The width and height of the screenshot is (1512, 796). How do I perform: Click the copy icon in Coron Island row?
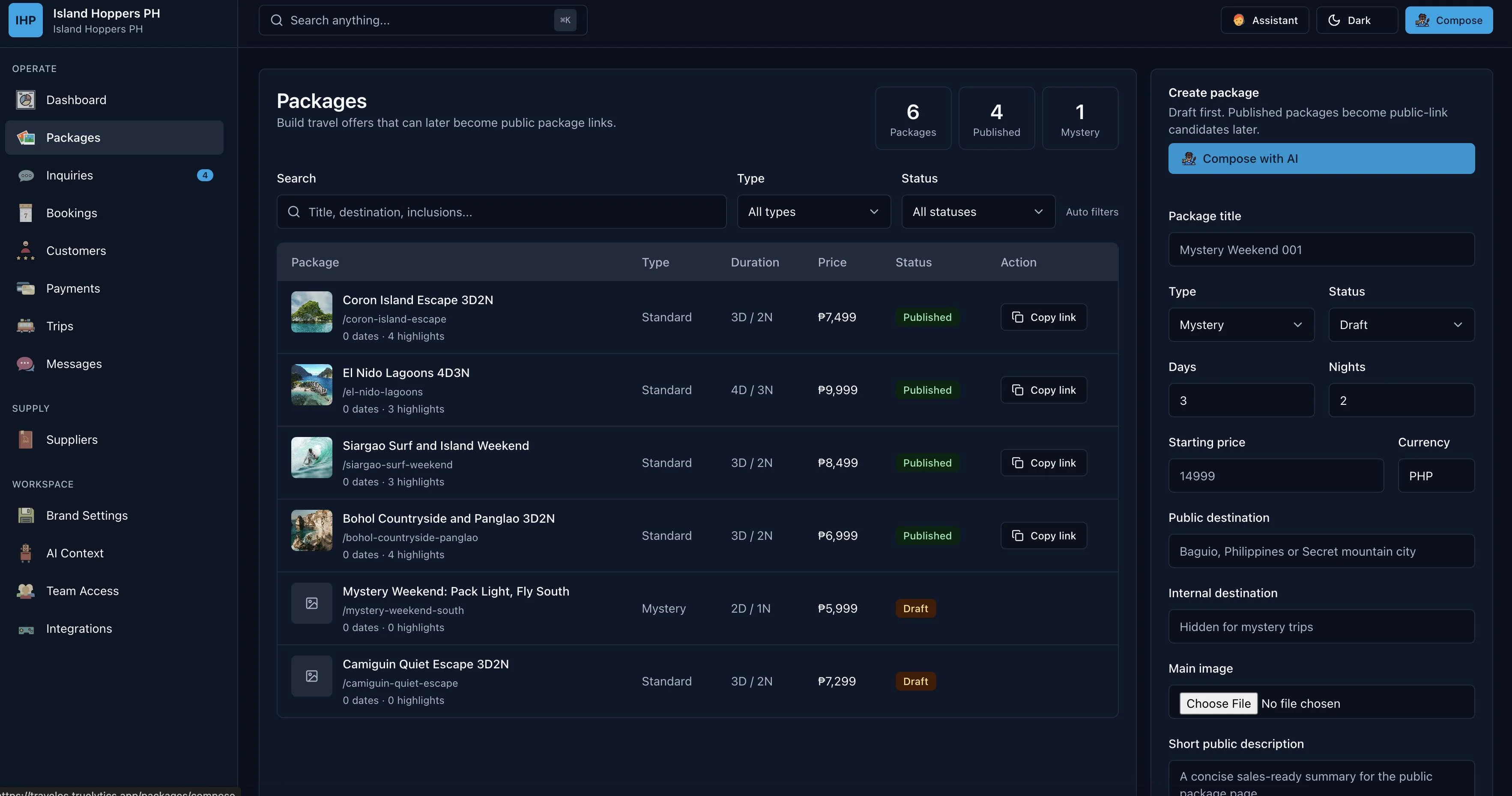point(1017,317)
